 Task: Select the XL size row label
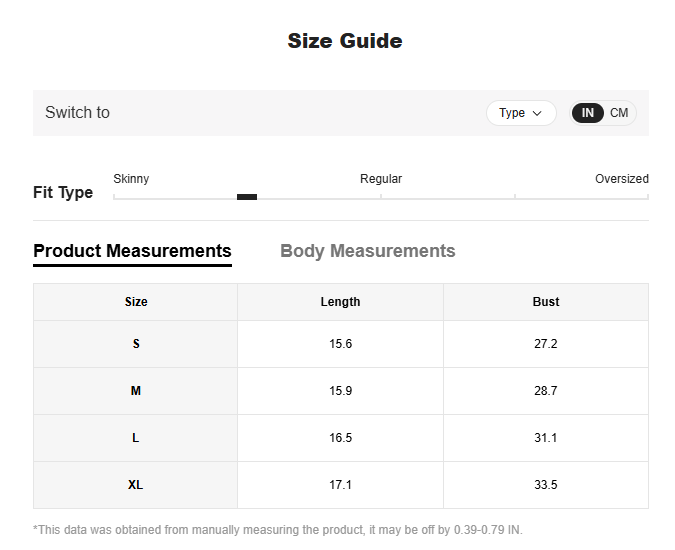pyautogui.click(x=136, y=485)
